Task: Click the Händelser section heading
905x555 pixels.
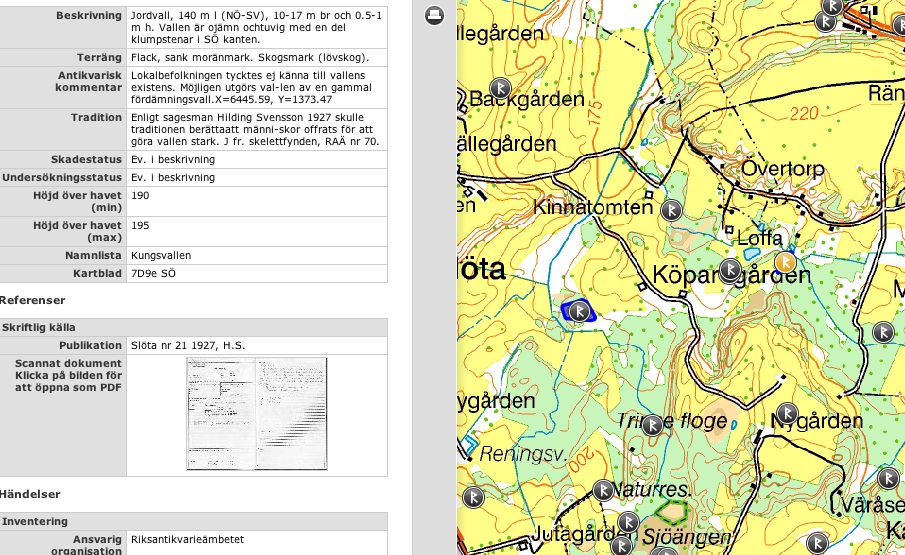Action: (30, 494)
